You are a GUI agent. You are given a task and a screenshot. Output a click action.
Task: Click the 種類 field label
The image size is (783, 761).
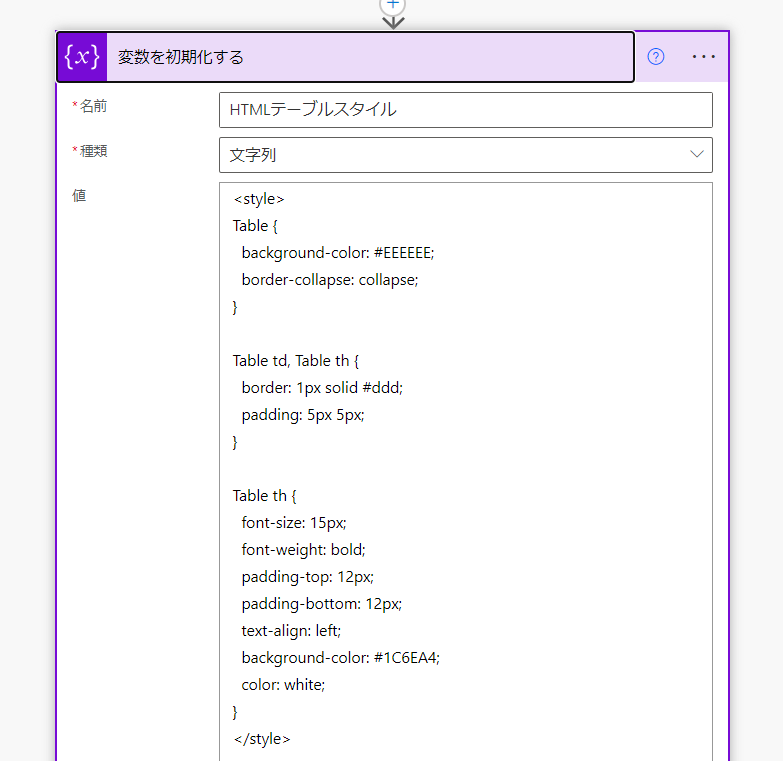click(93, 151)
